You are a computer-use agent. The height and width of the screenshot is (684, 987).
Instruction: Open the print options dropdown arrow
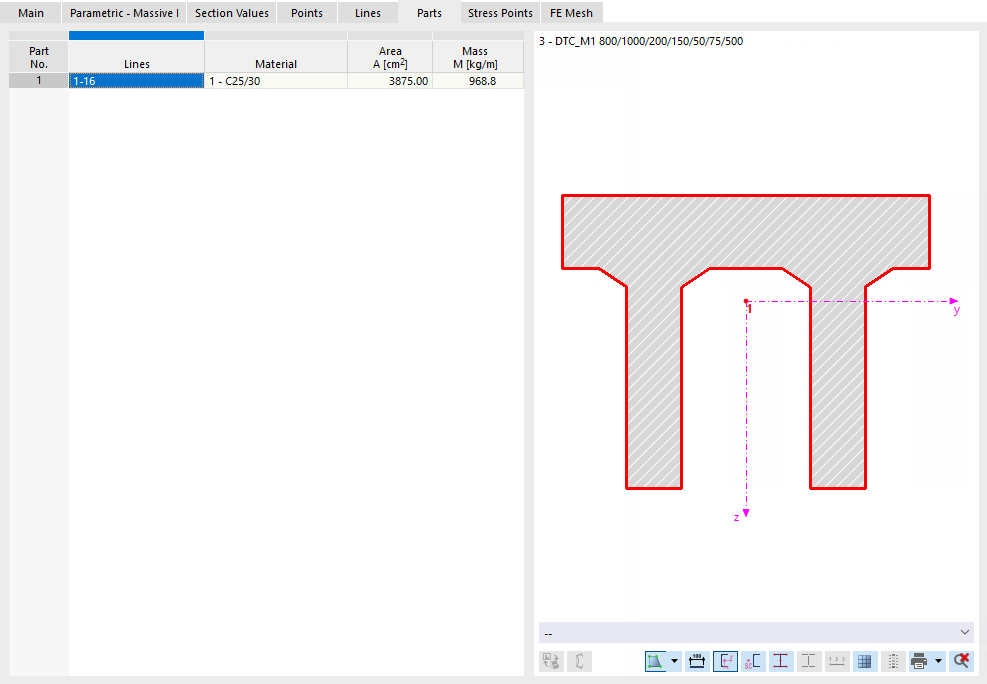(x=939, y=661)
